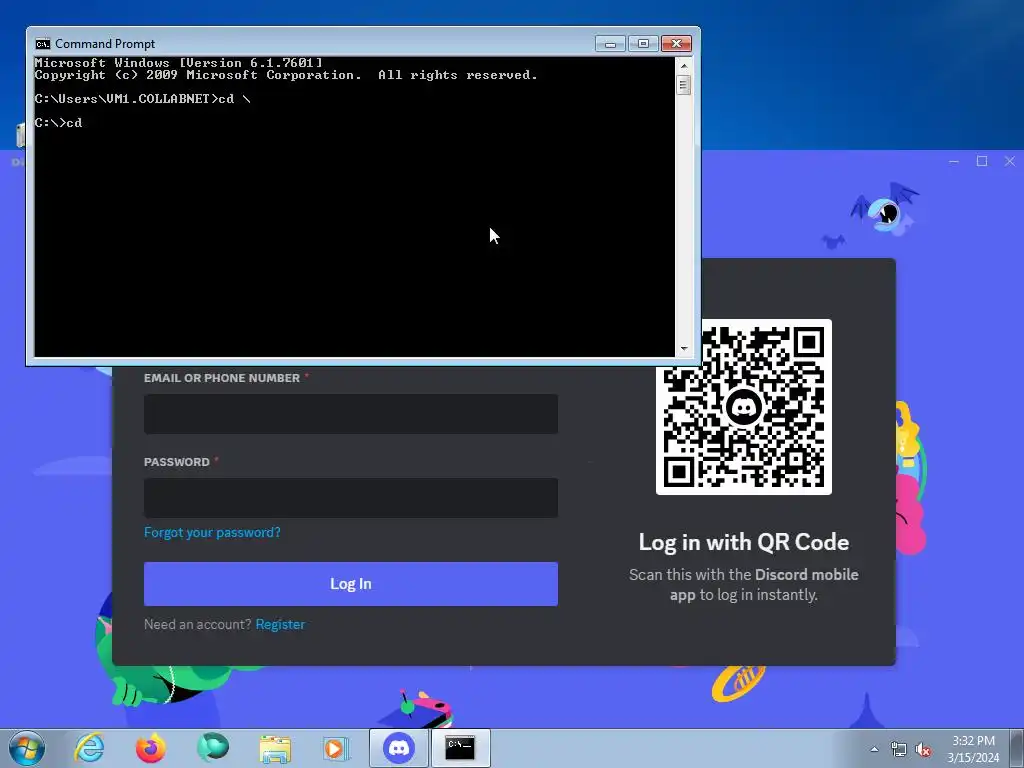The width and height of the screenshot is (1024, 768).
Task: Maximize the Discord window
Action: [x=982, y=161]
